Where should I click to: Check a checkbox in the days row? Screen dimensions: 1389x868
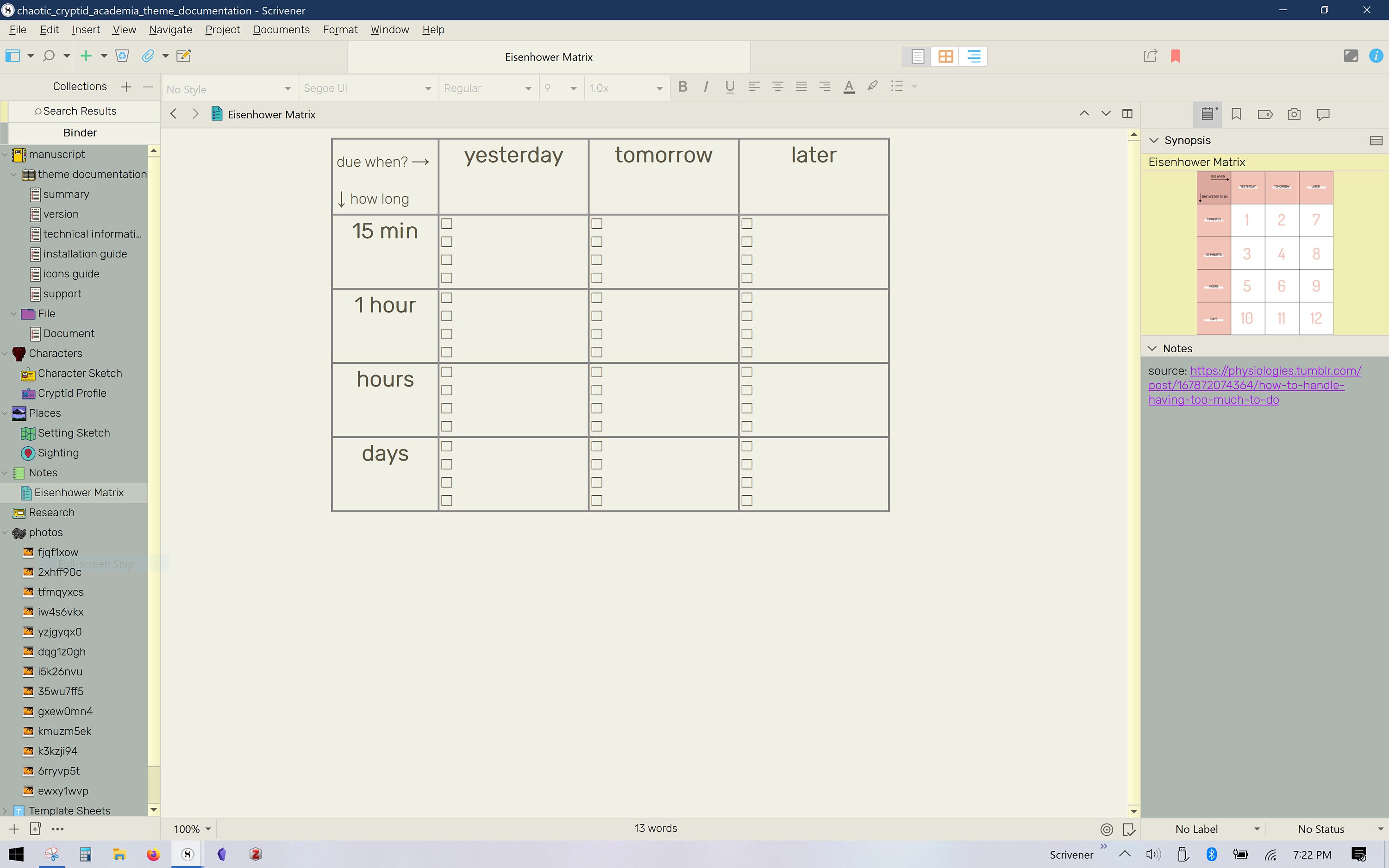coord(447,445)
